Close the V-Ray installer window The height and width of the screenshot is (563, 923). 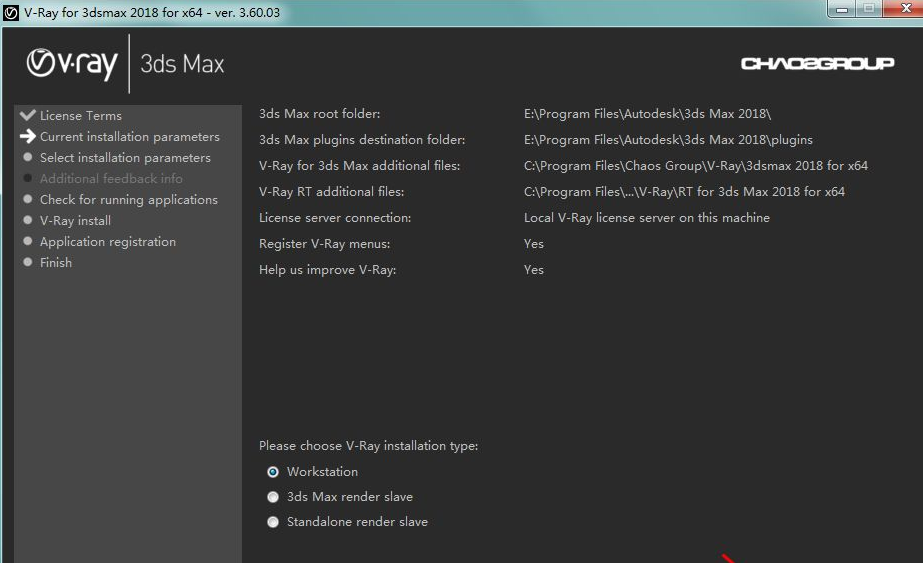(904, 8)
